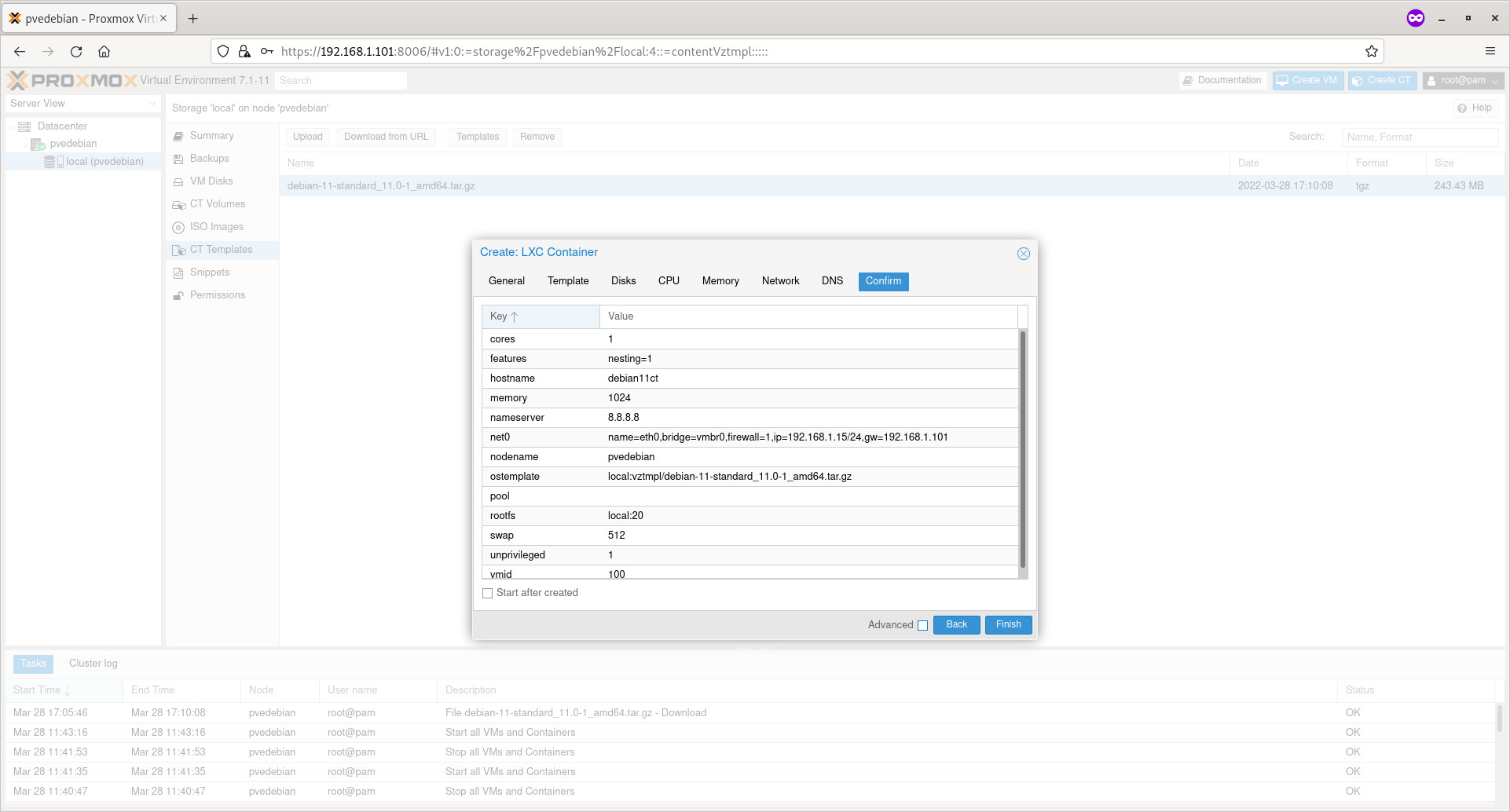Close the pvedebian browser tab

163,18
